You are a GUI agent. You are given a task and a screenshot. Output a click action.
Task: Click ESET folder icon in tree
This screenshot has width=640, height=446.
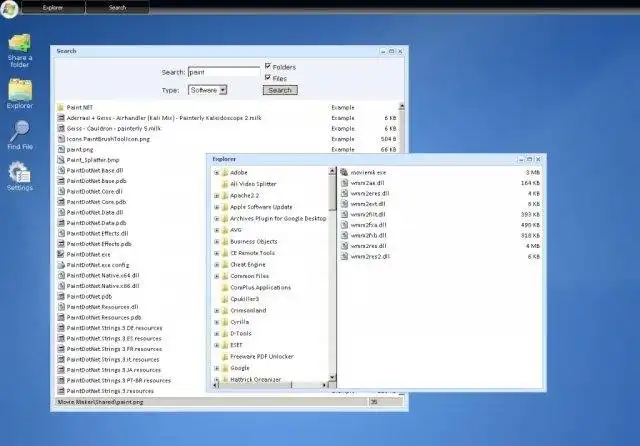pos(224,345)
